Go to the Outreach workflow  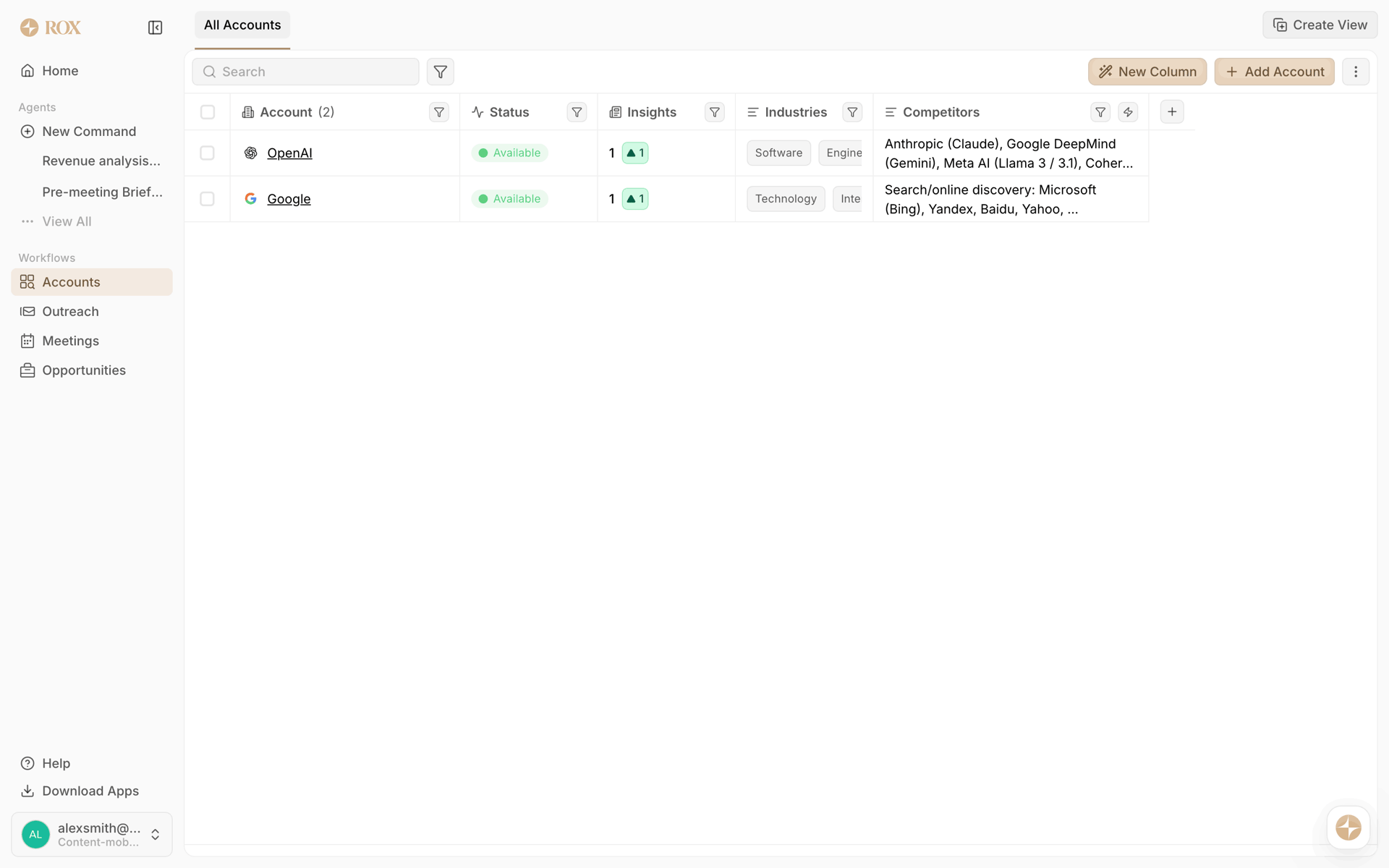point(92,312)
